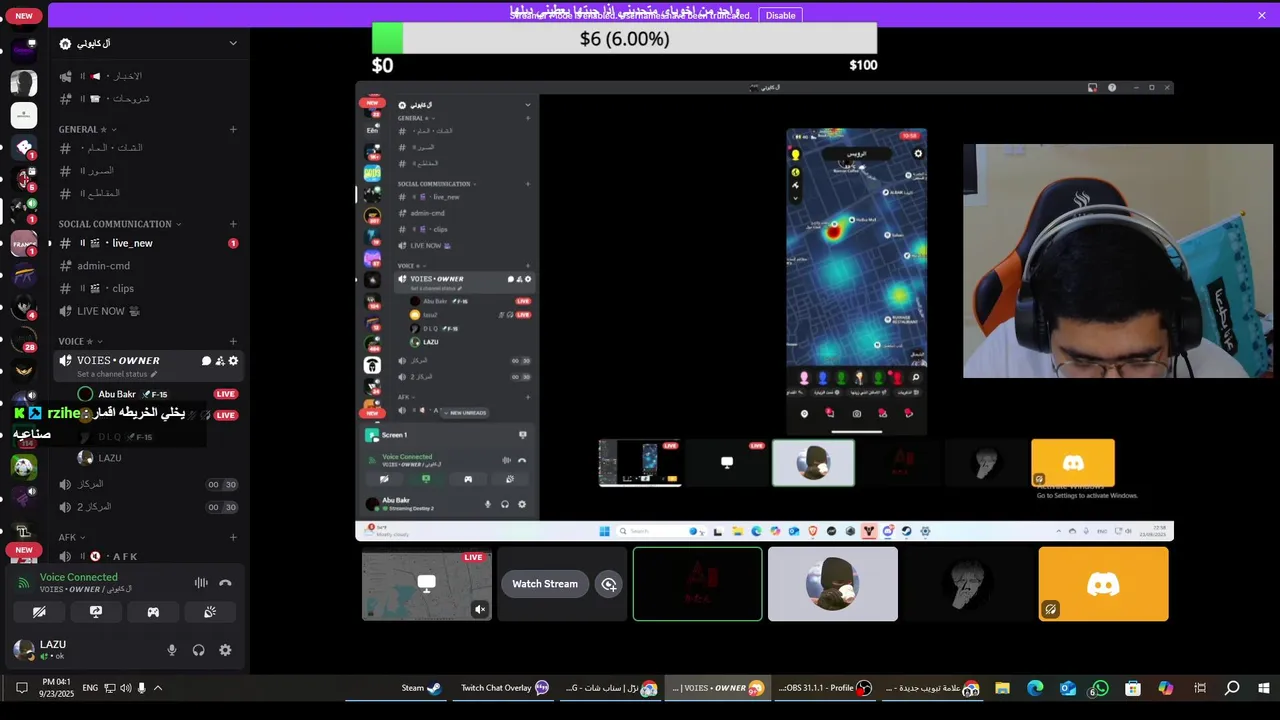Screen dimensions: 1280x720
Task: Collapse the AFK category
Action: [72, 537]
